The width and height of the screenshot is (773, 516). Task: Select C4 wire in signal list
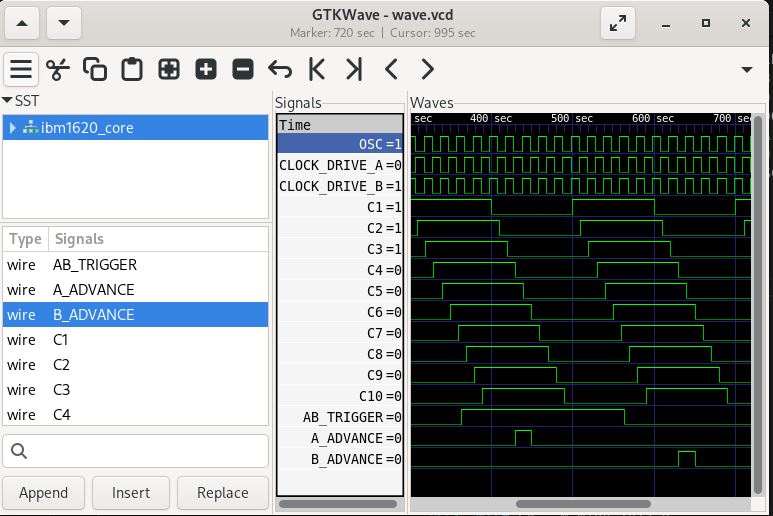(x=136, y=414)
